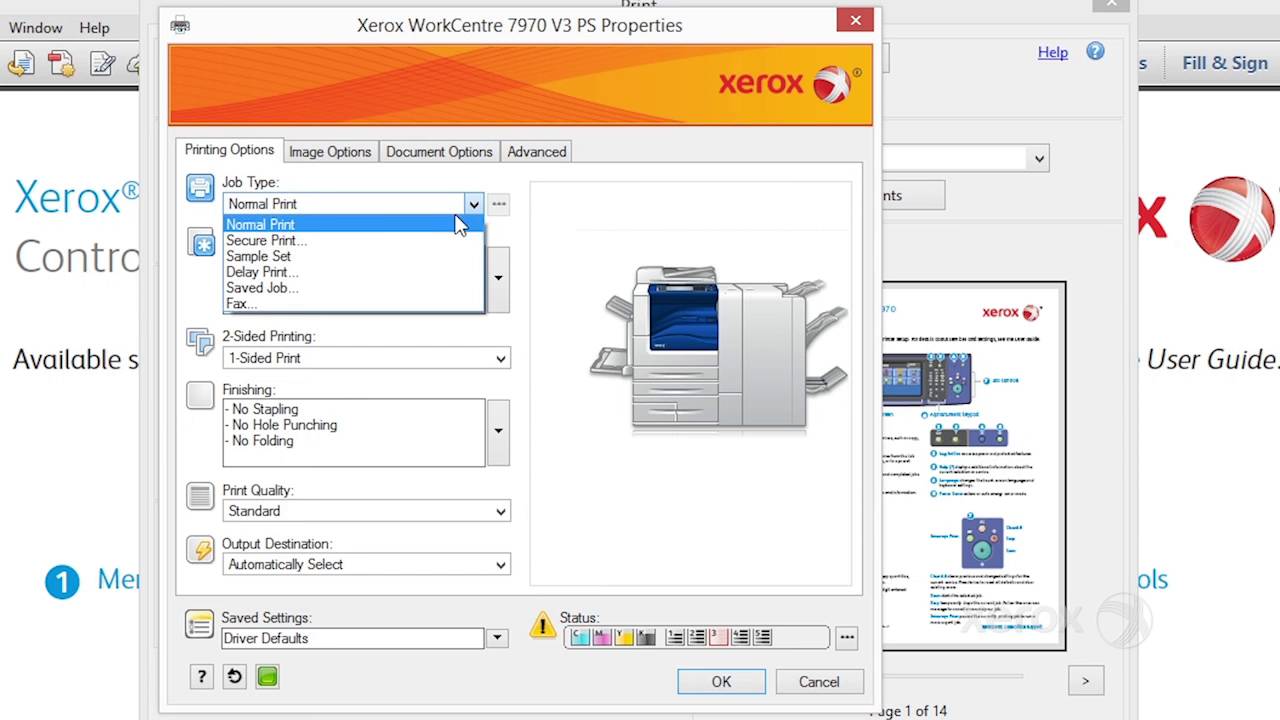Click the print preview page thumbnail

pos(974,466)
